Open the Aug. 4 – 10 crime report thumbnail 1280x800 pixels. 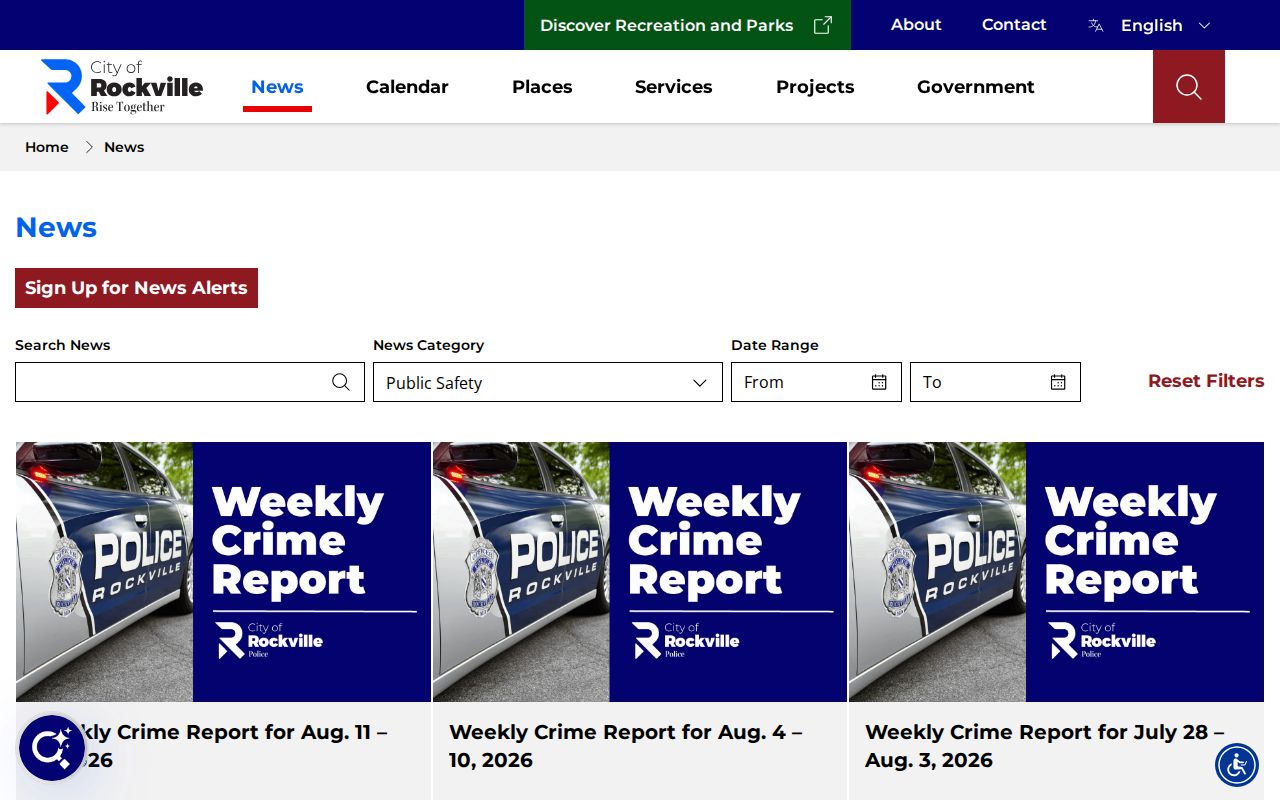640,572
